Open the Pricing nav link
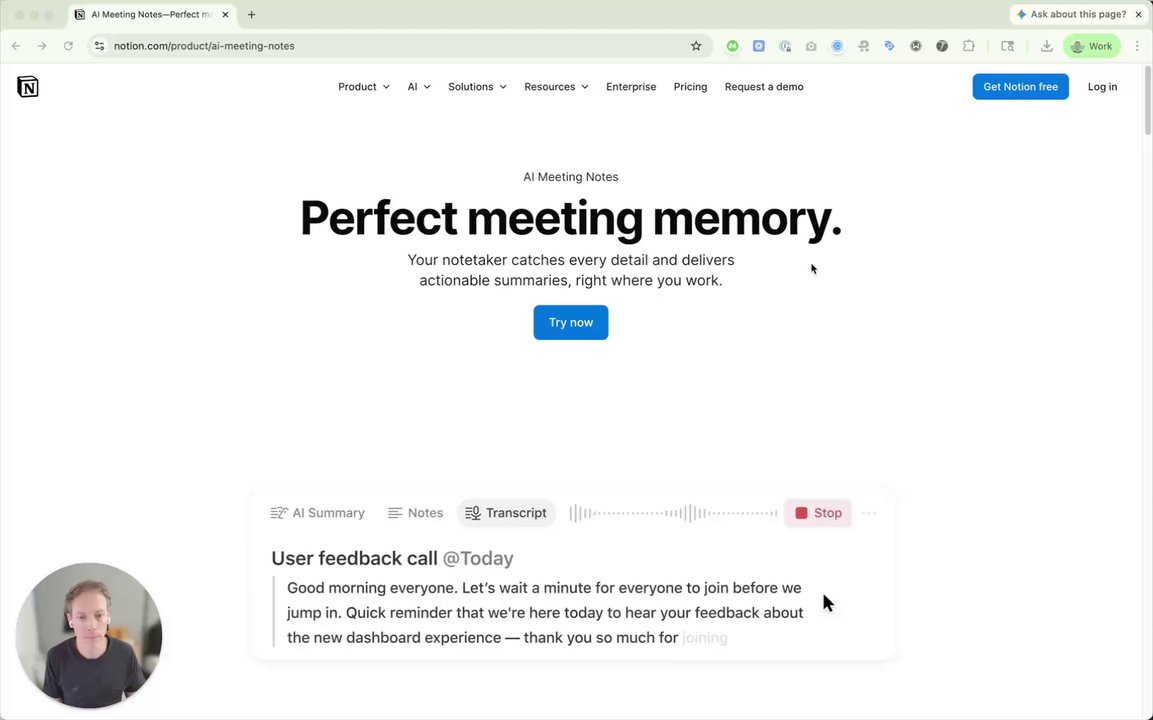Viewport: 1153px width, 720px height. [690, 87]
